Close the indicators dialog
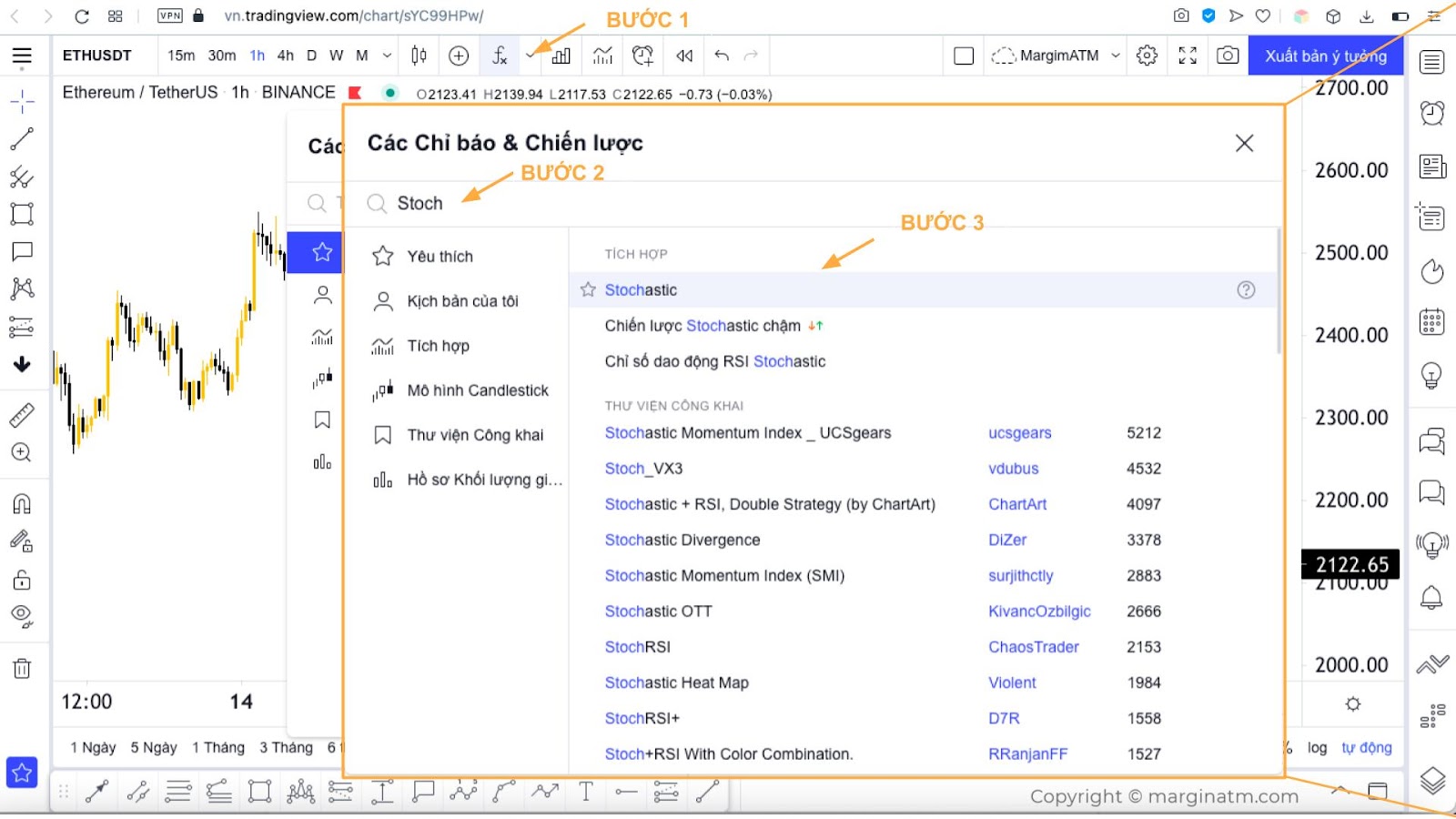Viewport: 1456px width, 819px height. click(x=1244, y=143)
